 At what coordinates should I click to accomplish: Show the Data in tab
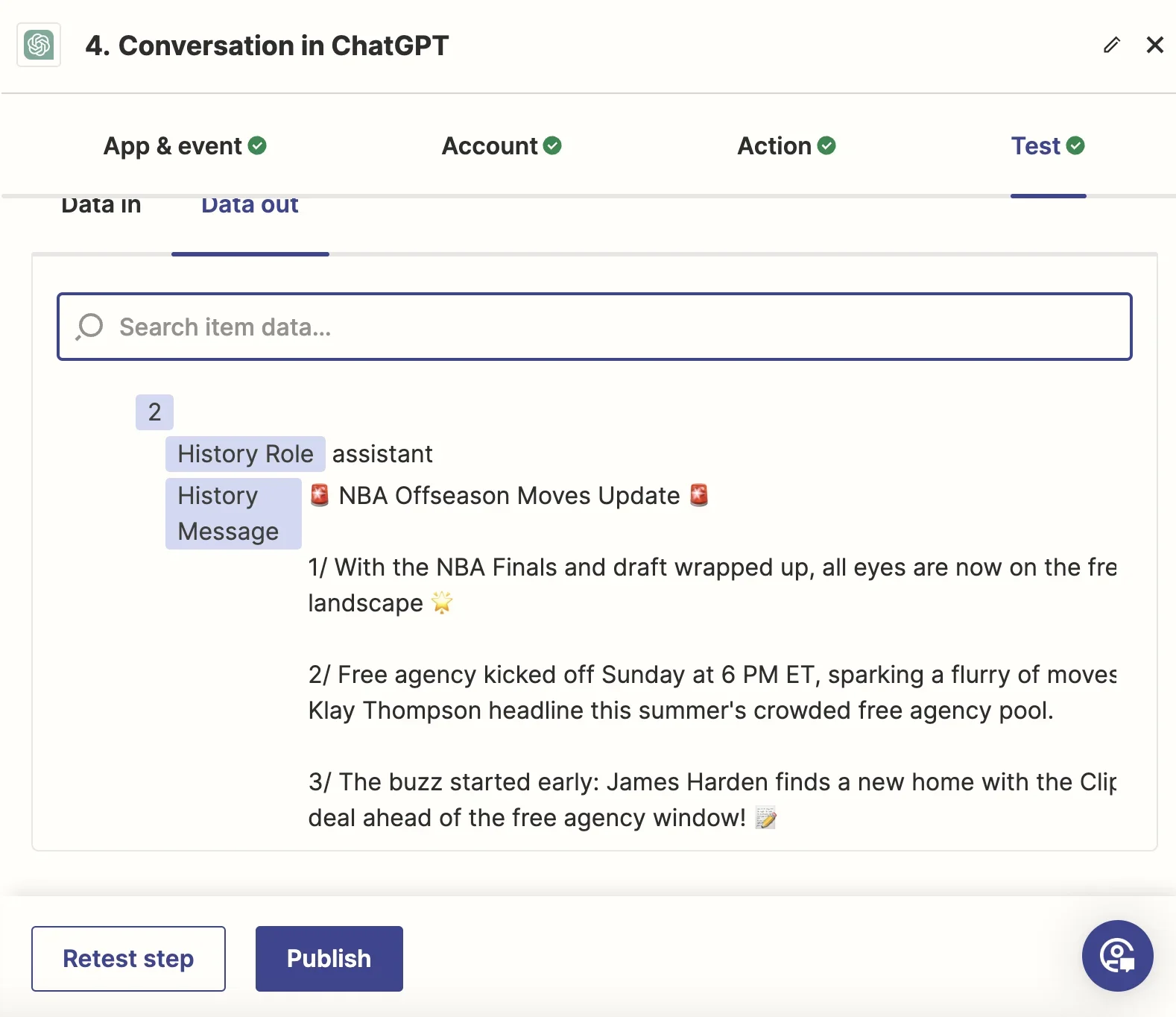click(101, 204)
